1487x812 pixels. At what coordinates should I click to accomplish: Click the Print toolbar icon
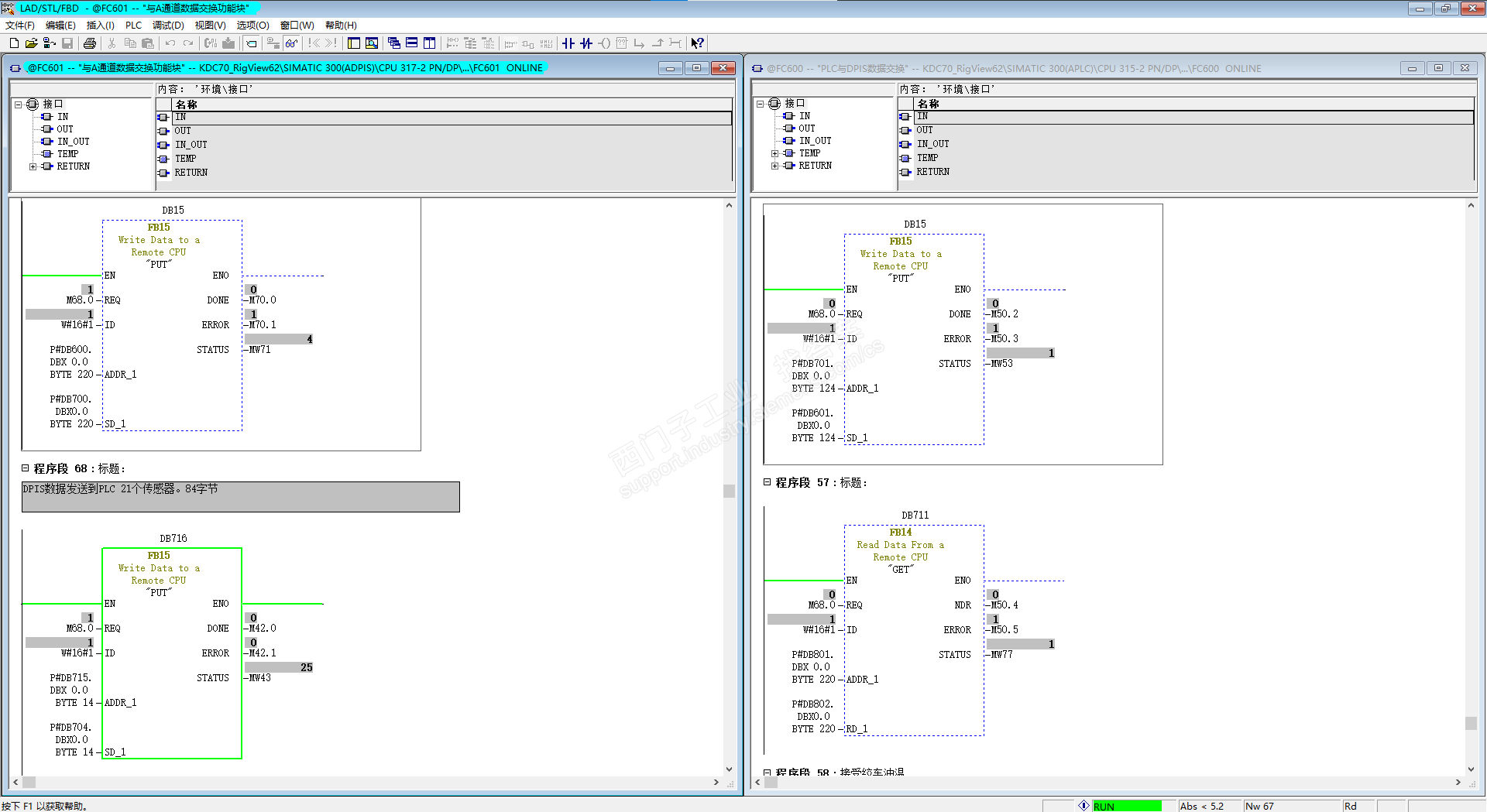tap(90, 43)
